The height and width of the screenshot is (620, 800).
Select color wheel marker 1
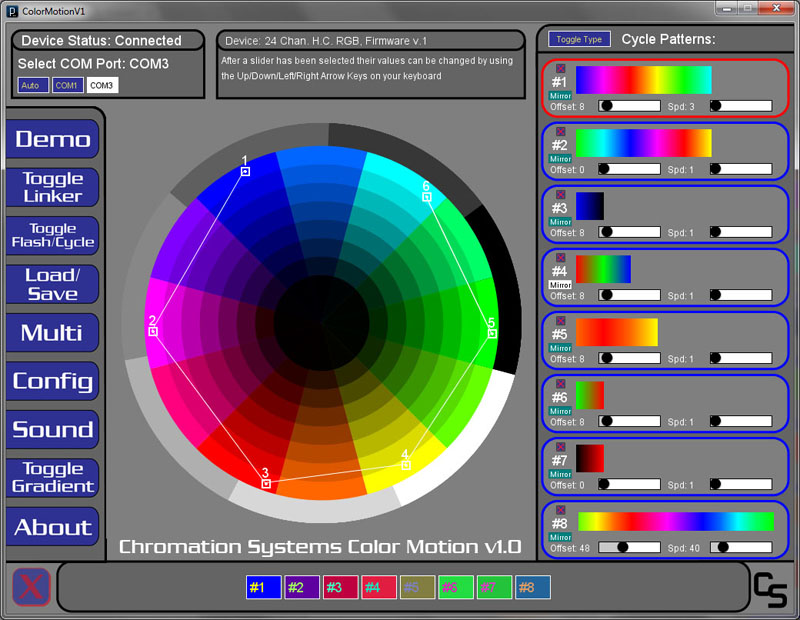245,171
